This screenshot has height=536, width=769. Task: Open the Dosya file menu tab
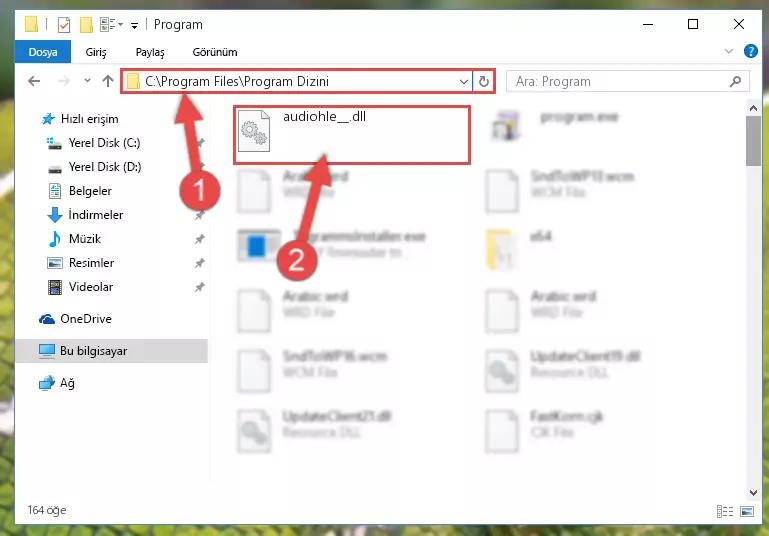pyautogui.click(x=43, y=52)
